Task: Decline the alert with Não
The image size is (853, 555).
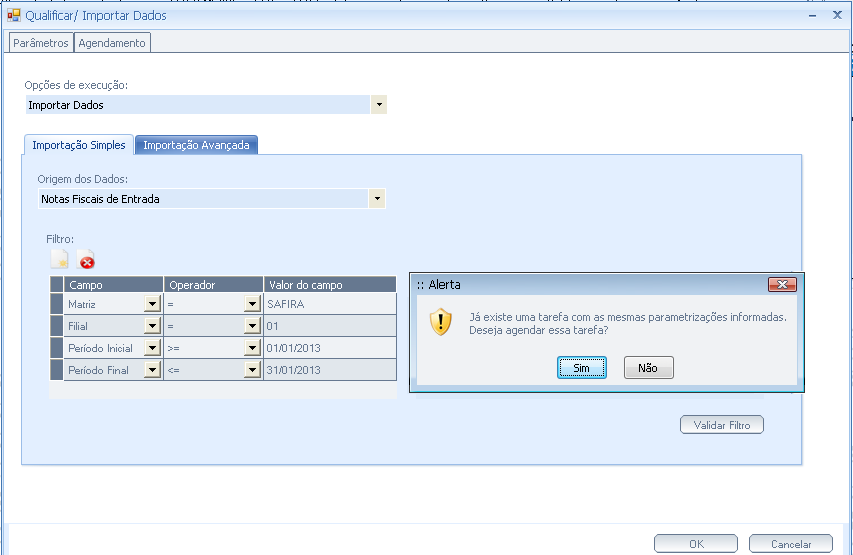Action: pos(648,368)
